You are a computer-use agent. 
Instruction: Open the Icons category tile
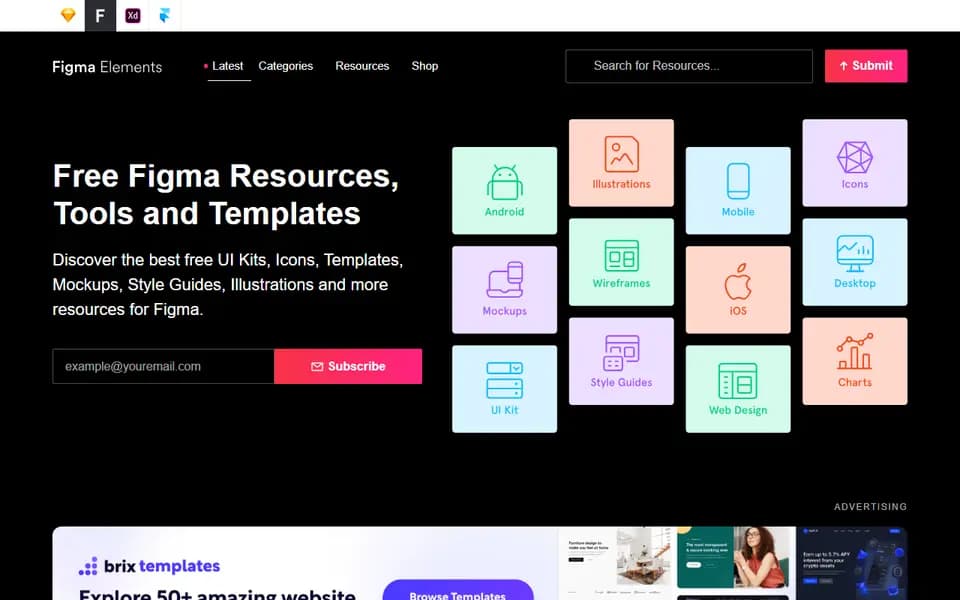point(855,163)
